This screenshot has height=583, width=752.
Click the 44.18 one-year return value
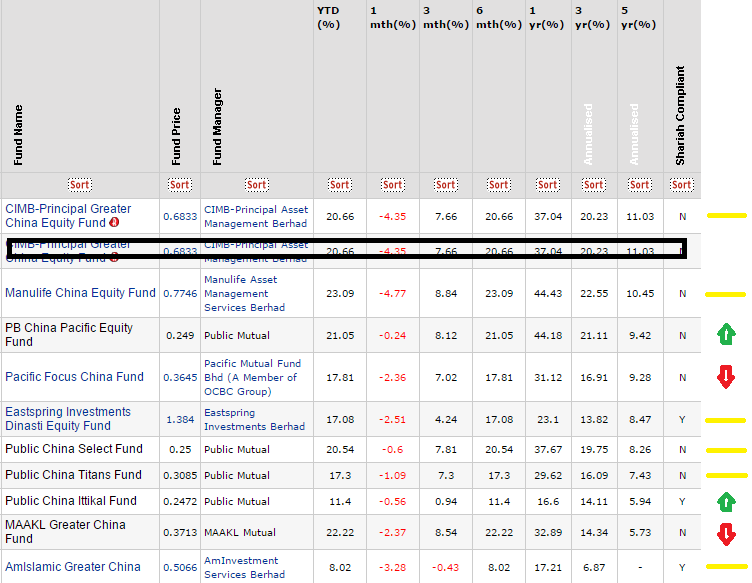tap(548, 336)
